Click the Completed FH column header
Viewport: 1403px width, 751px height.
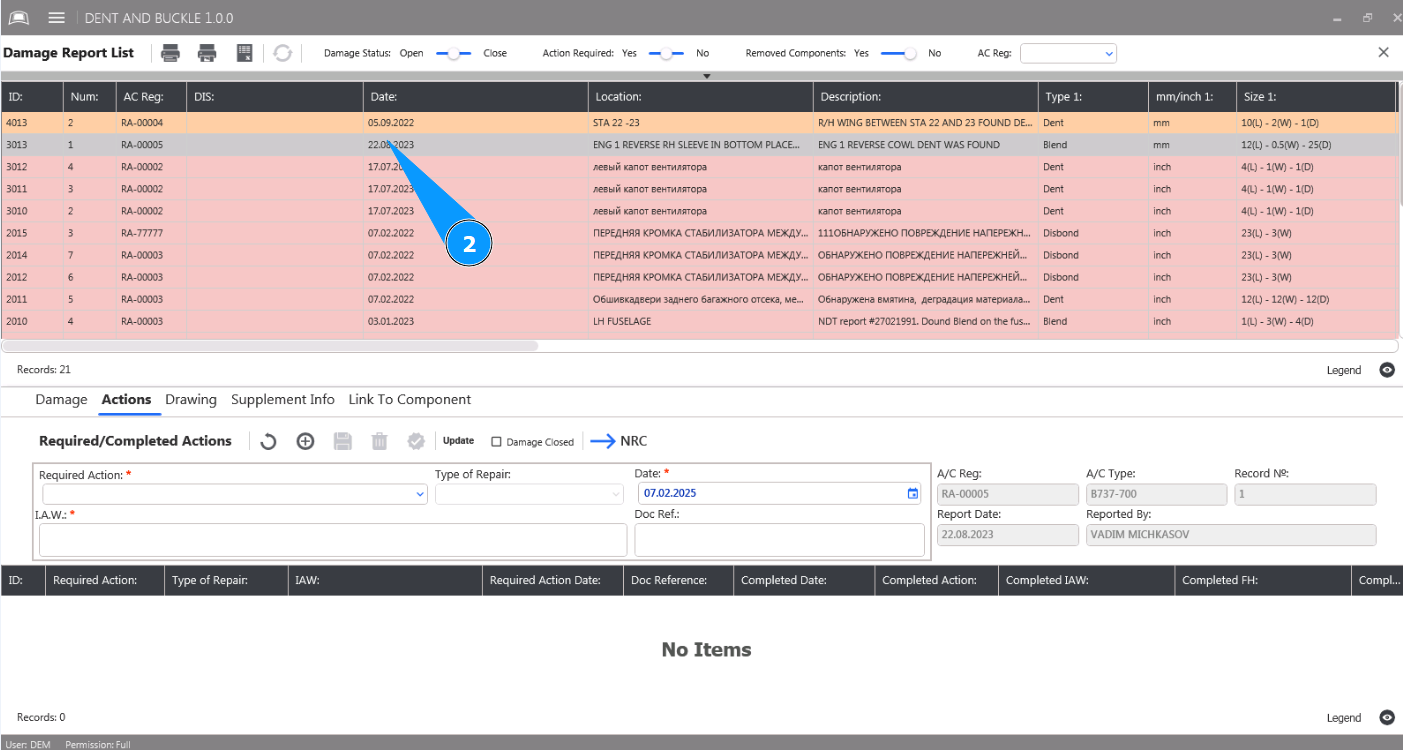click(1262, 580)
